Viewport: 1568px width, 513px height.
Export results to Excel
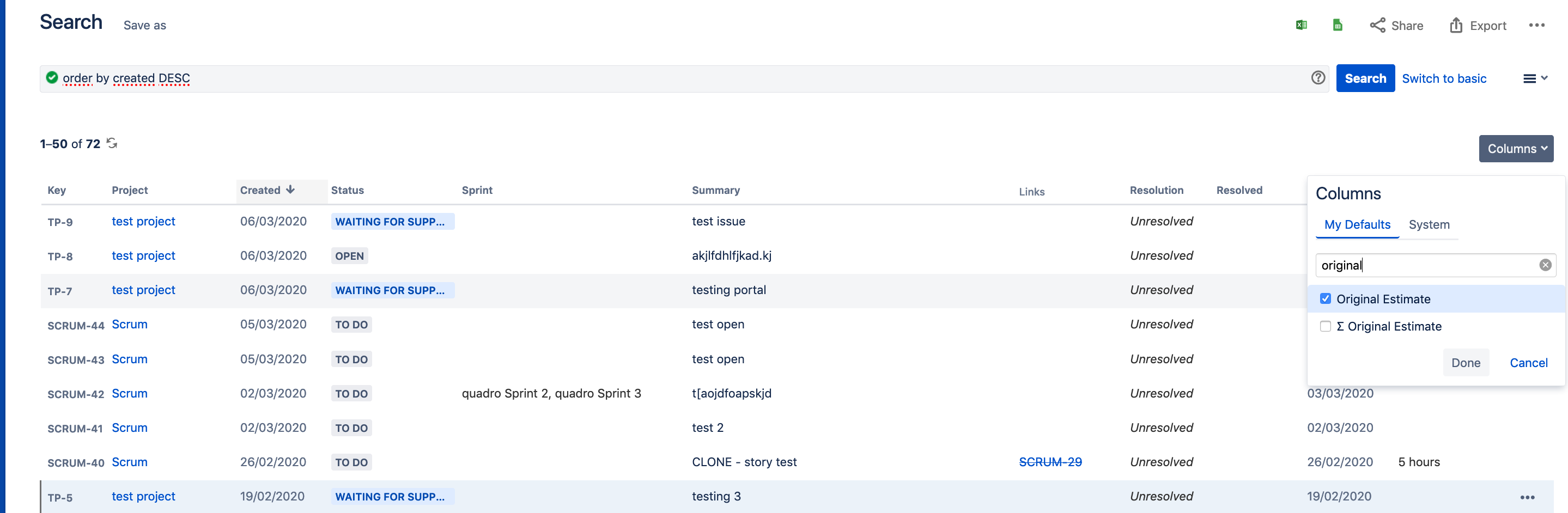[1302, 25]
